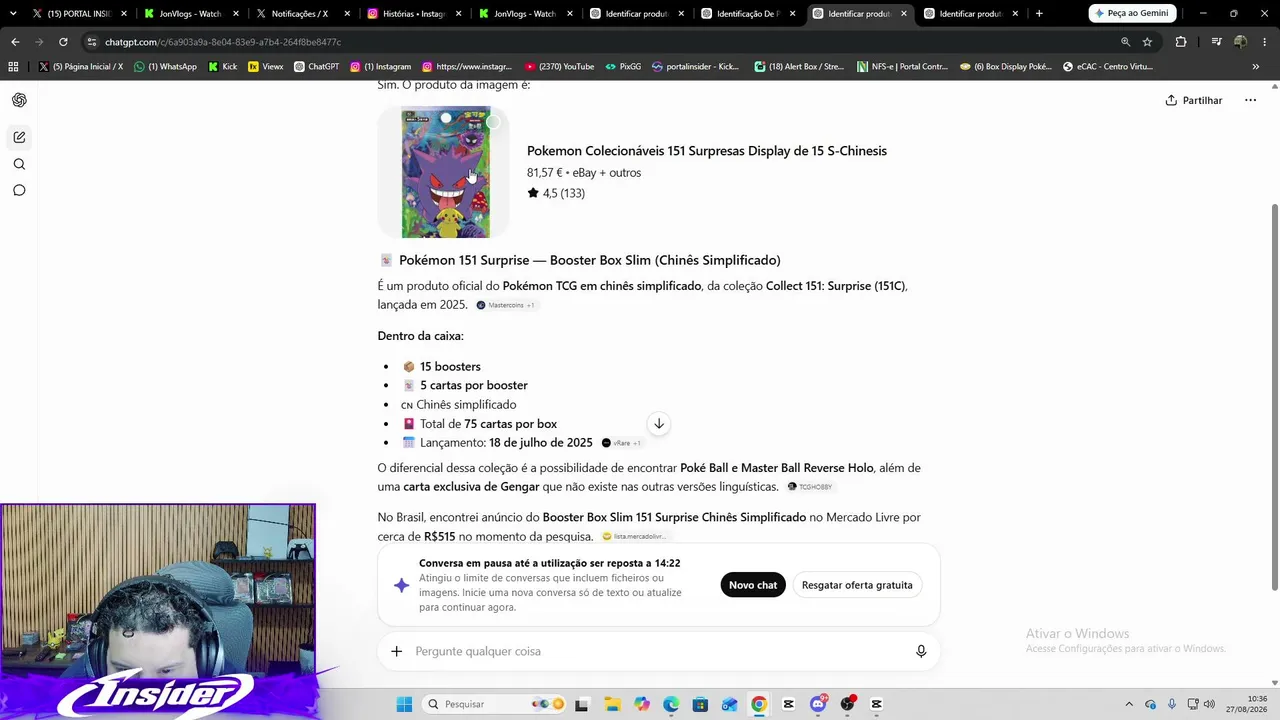The image size is (1280, 720).
Task: Add an attachment with the plus icon
Action: [x=397, y=651]
